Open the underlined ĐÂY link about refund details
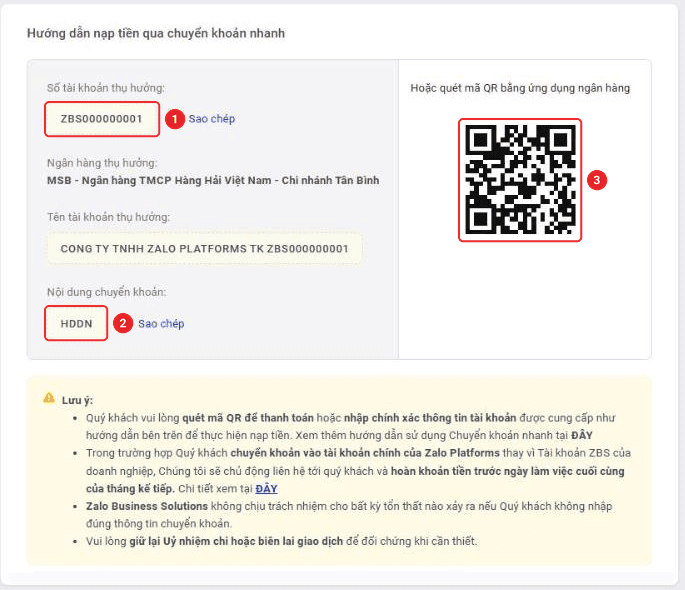The width and height of the screenshot is (685, 590). 266,489
